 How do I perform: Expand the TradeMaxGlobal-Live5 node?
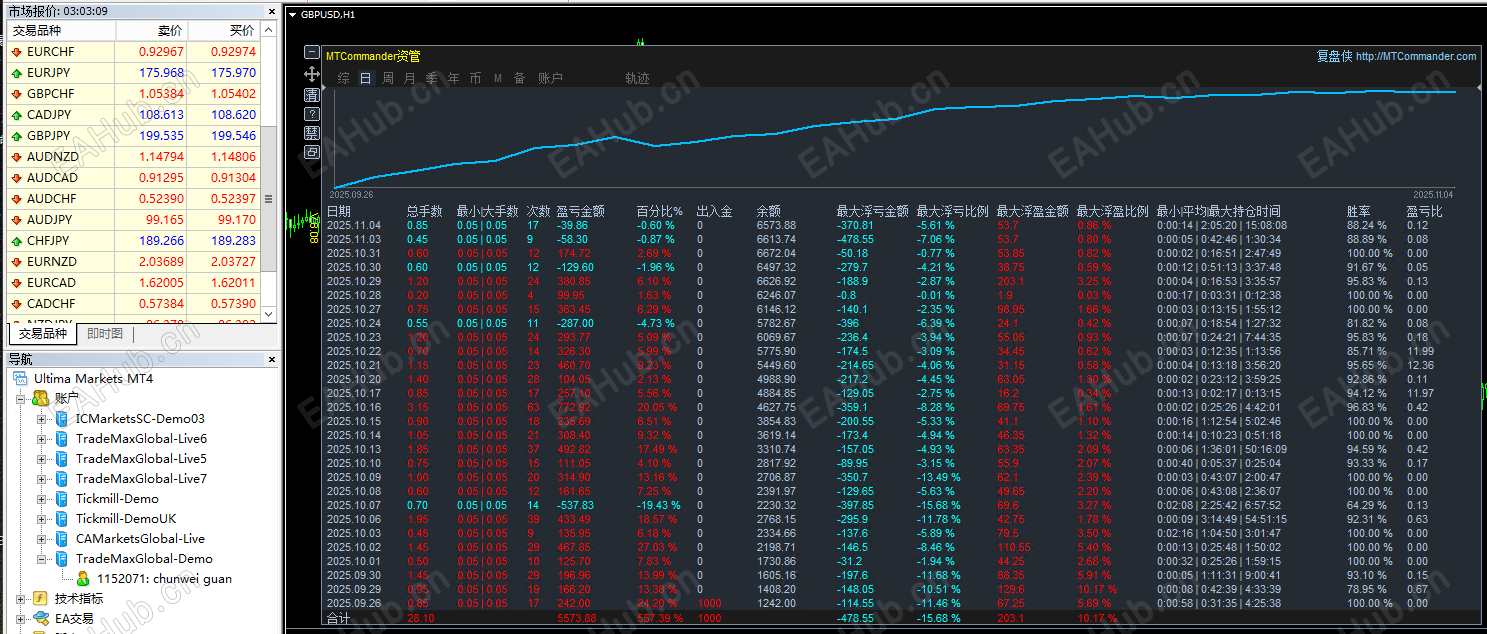(42, 459)
